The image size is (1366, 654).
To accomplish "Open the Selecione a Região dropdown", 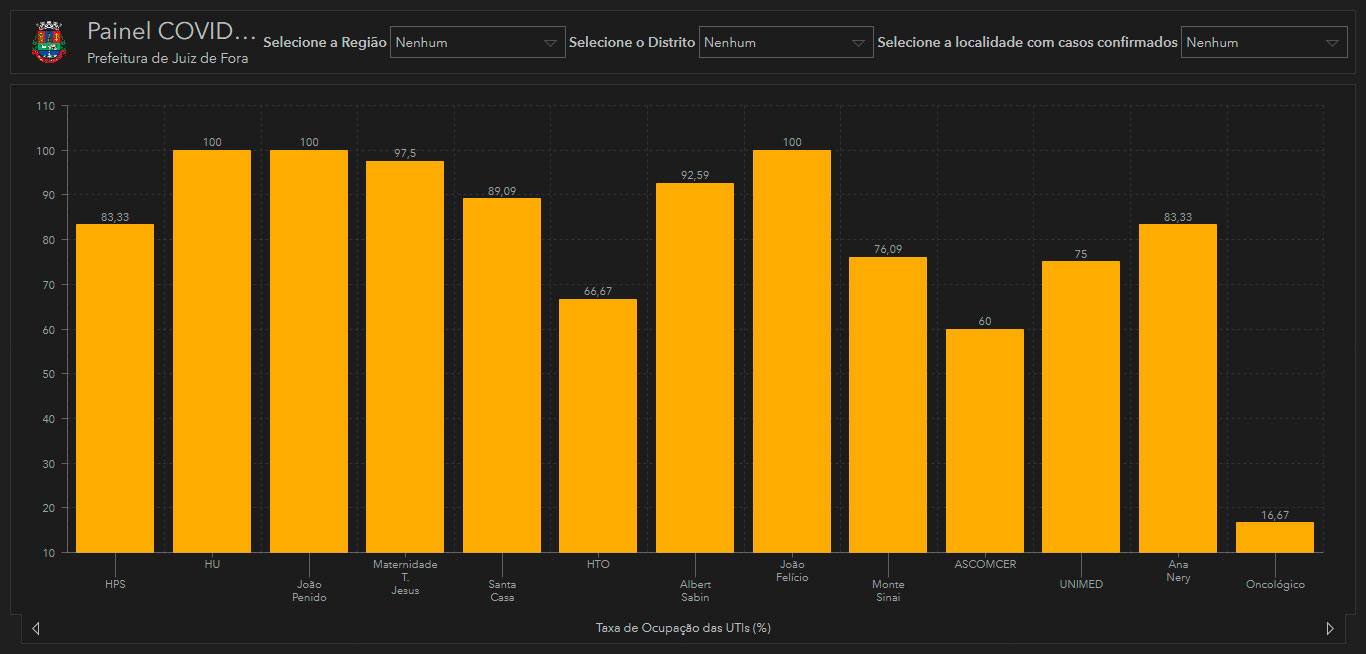I will coord(477,42).
